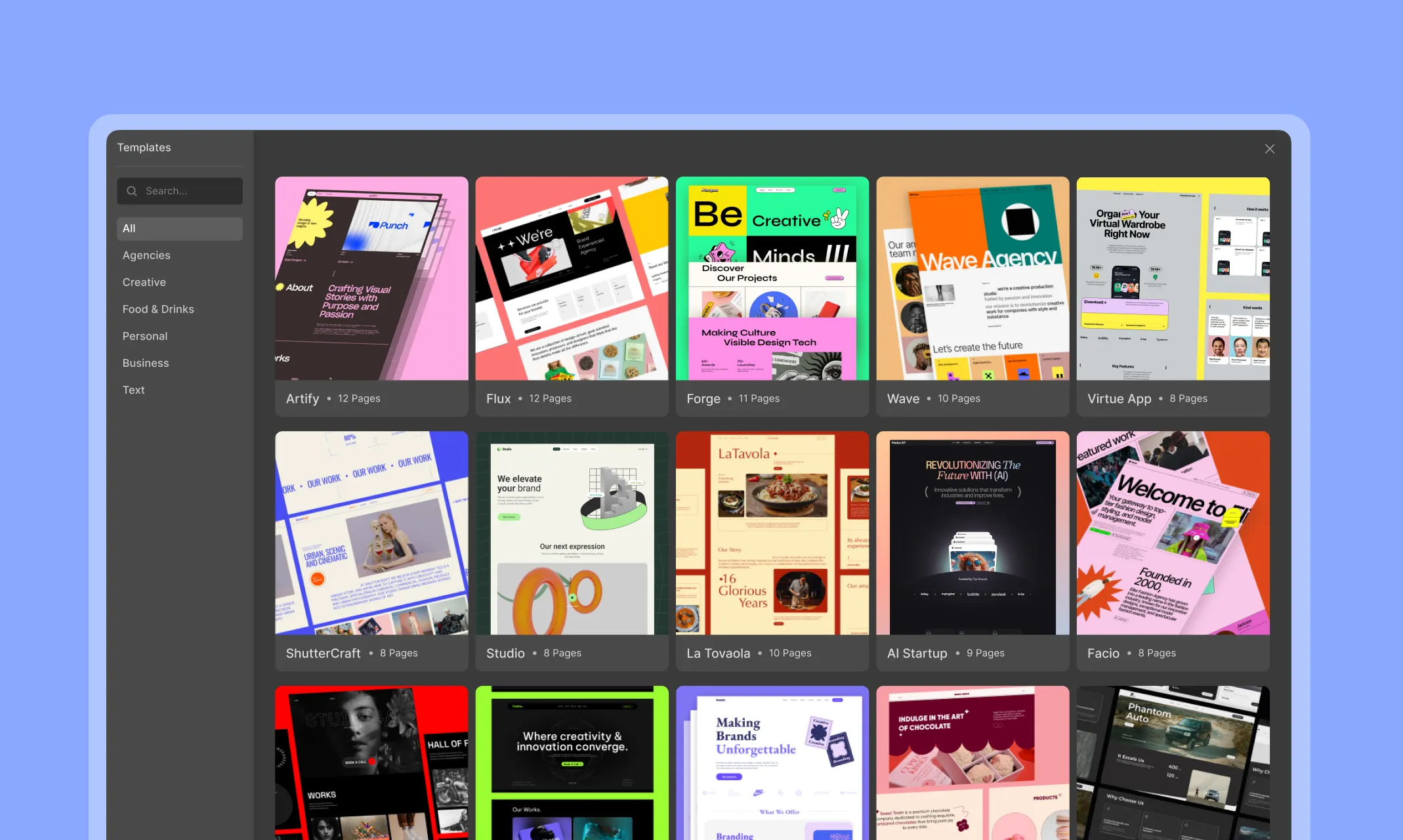Click the AI Startup title
Screen dimensions: 1403x840
pos(917,653)
